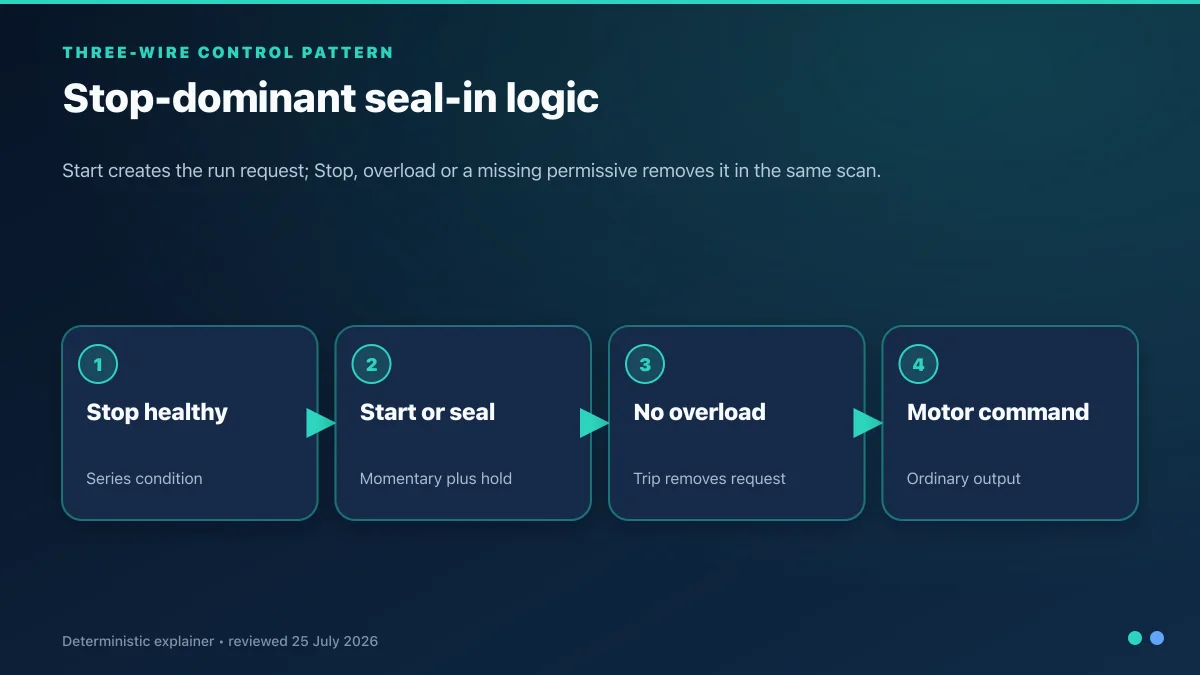Image resolution: width=1200 pixels, height=675 pixels.
Task: Click the Trip removes request caption
Action: pos(709,478)
